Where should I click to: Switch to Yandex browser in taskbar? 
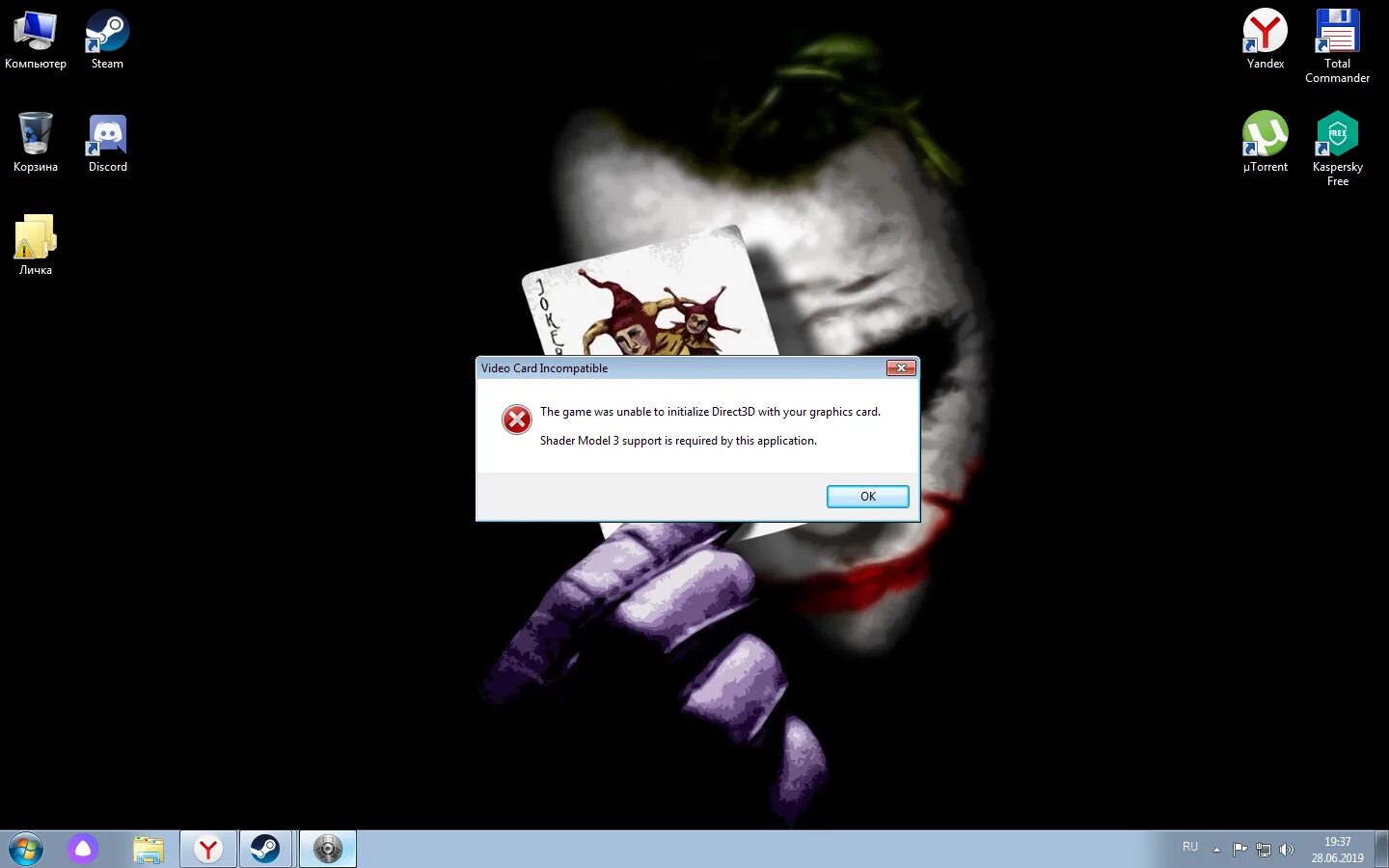pos(208,850)
